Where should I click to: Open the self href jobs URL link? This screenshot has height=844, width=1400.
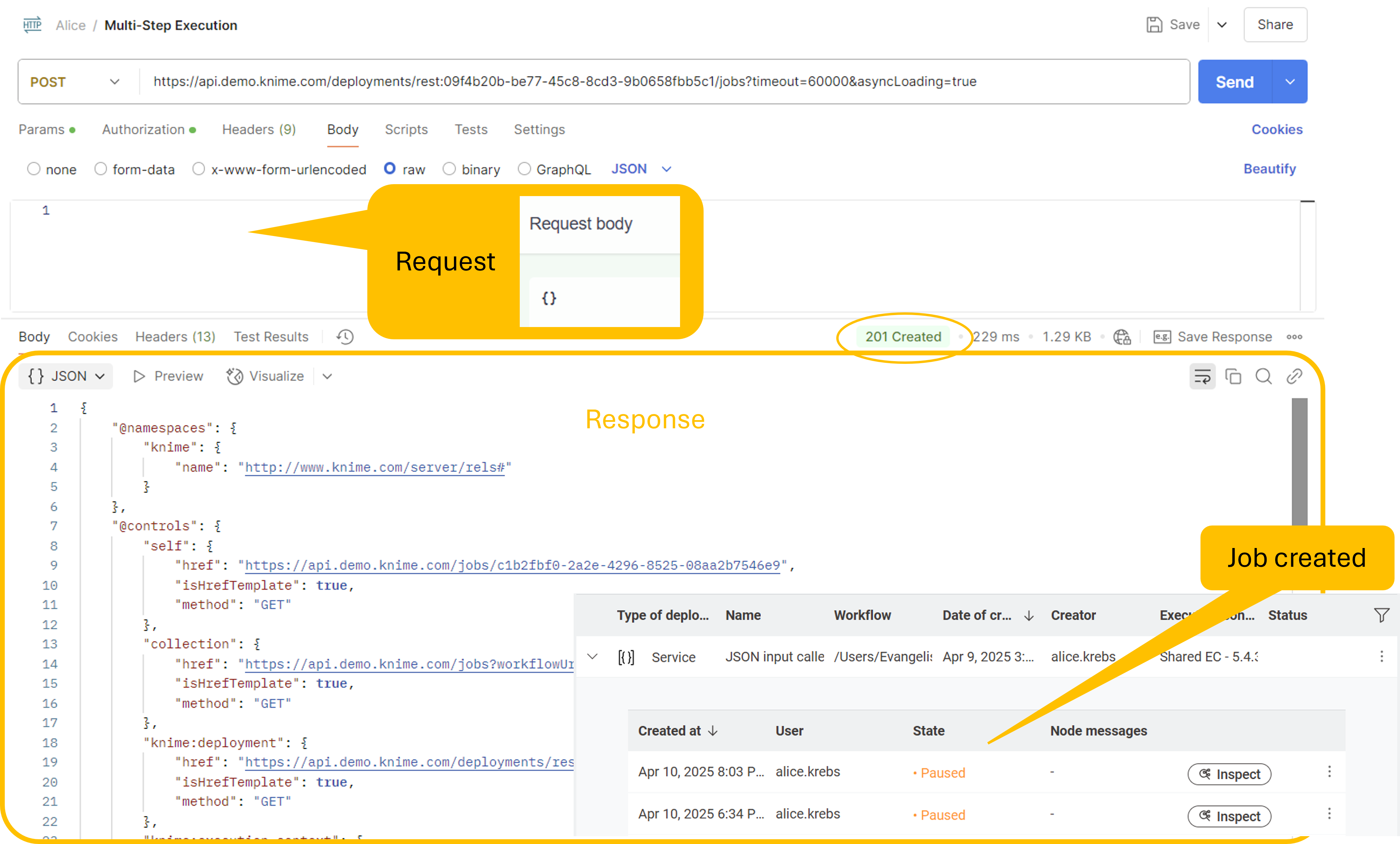pyautogui.click(x=512, y=565)
